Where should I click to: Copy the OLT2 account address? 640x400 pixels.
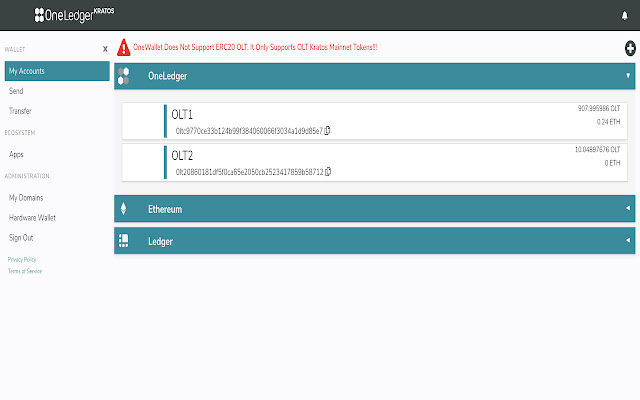[x=328, y=172]
